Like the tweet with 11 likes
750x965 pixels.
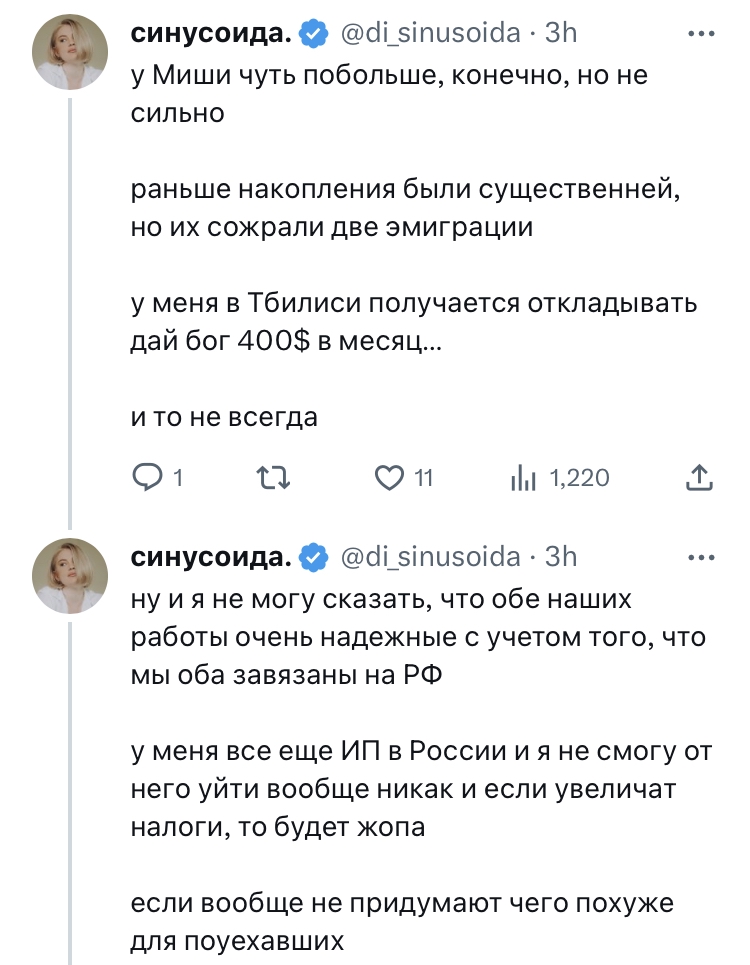pyautogui.click(x=388, y=479)
